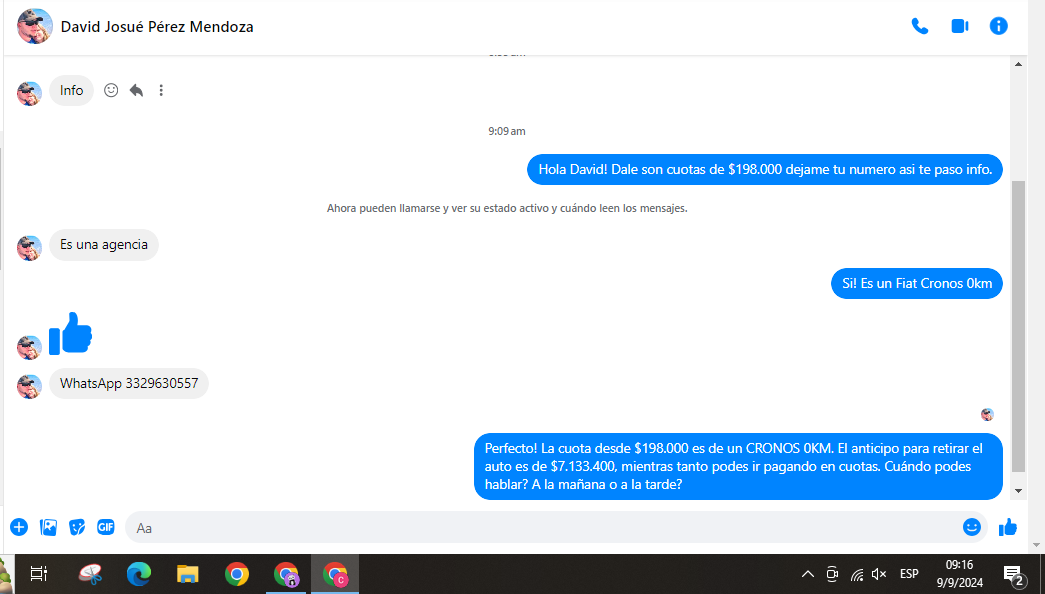Open network Wi-Fi settings tray icon
Screen dimensions: 1045x594
[856, 573]
